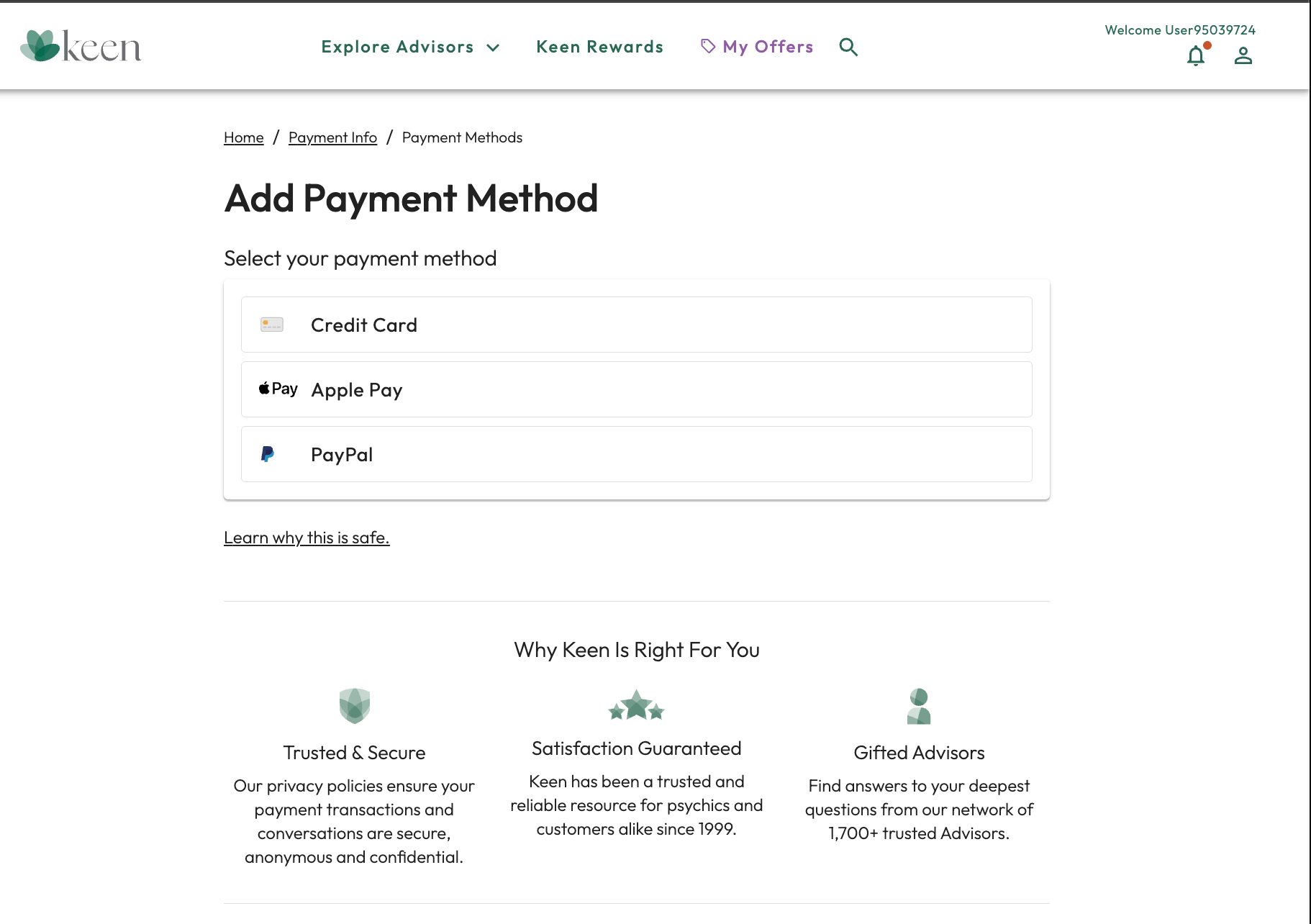Open the search magnifier icon
Viewport: 1311px width, 924px height.
[x=848, y=47]
